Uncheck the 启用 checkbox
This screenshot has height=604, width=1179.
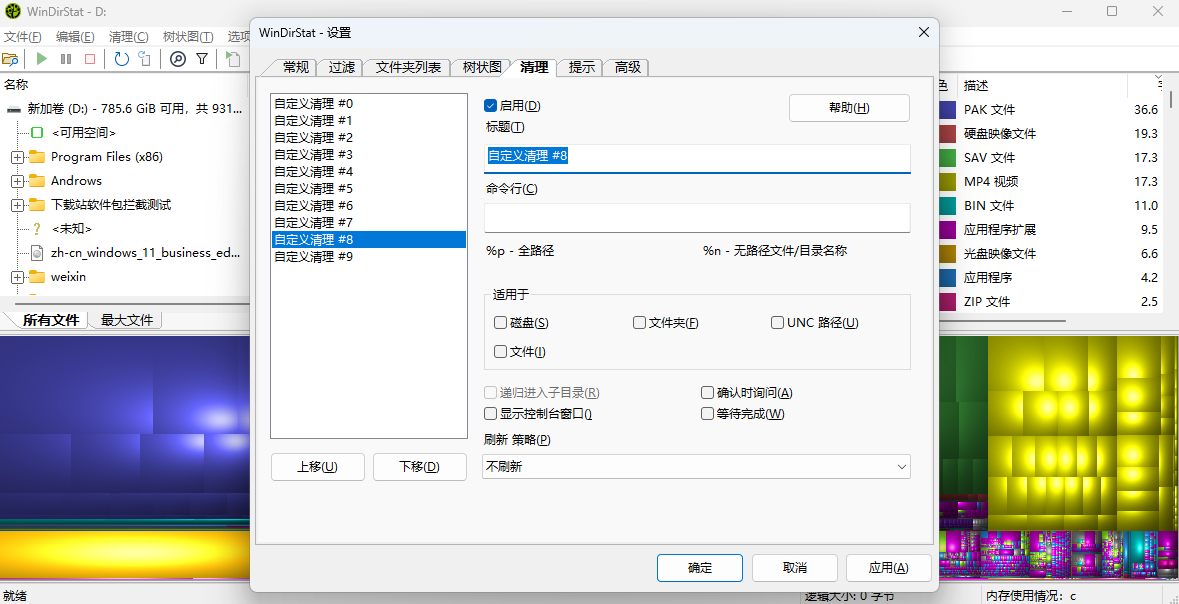(x=491, y=106)
